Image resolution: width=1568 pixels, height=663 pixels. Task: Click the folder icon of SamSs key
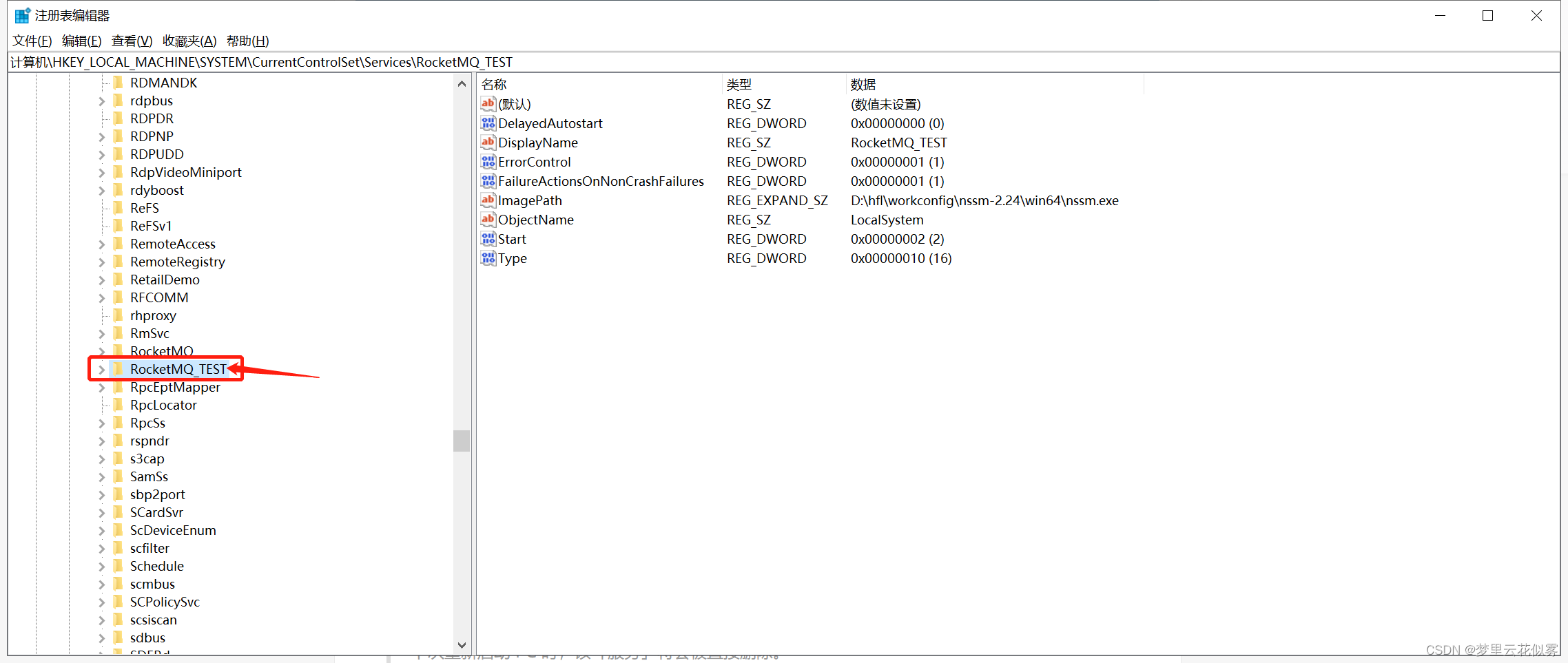point(118,476)
